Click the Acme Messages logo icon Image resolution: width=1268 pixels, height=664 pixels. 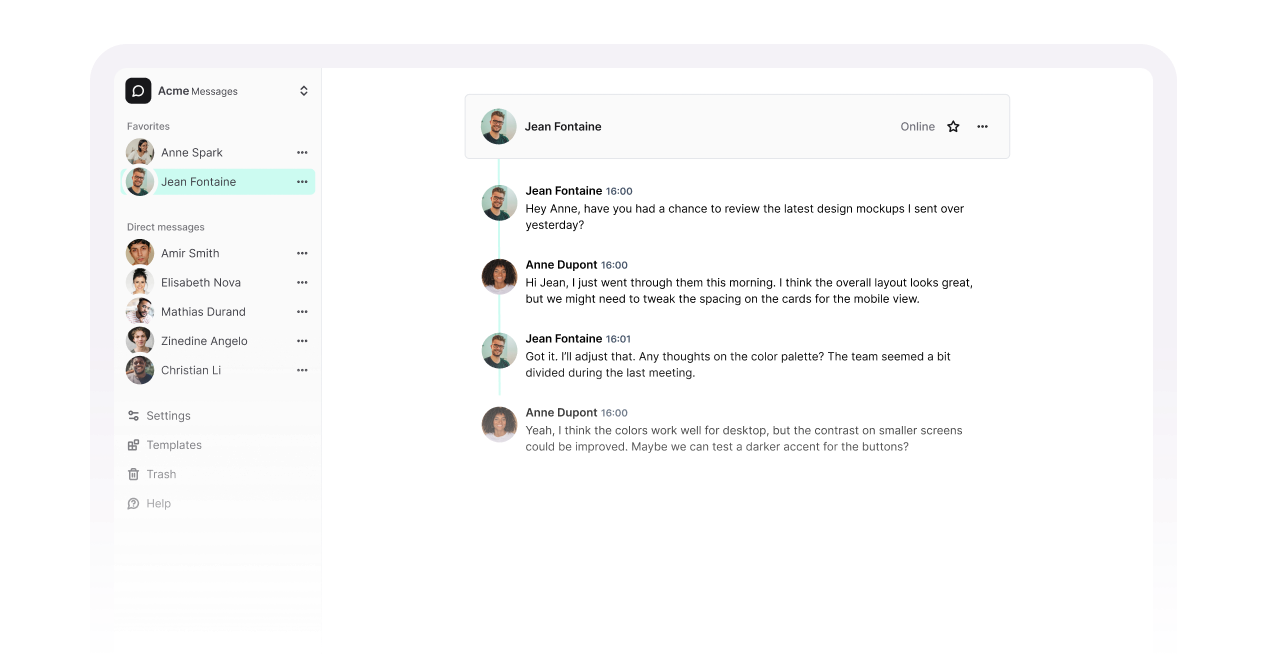(138, 91)
